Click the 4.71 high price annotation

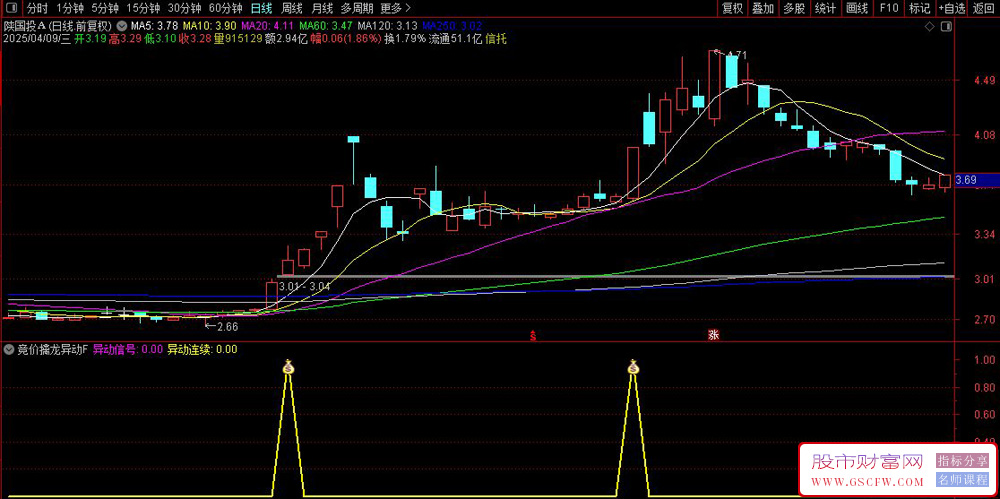736,55
